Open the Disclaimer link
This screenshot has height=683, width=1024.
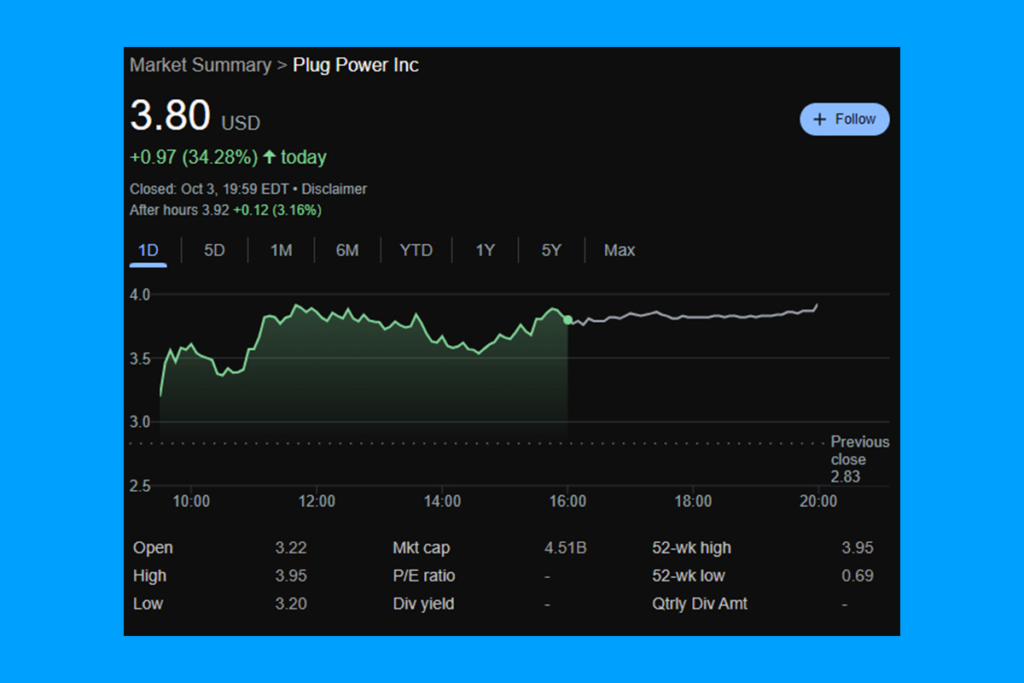pos(334,189)
